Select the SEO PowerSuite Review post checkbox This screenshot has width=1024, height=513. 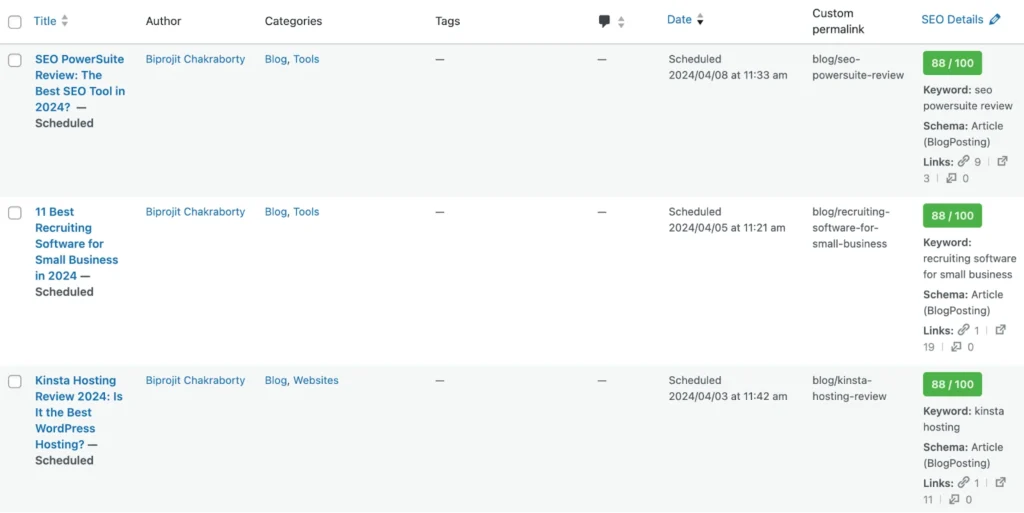pos(15,60)
